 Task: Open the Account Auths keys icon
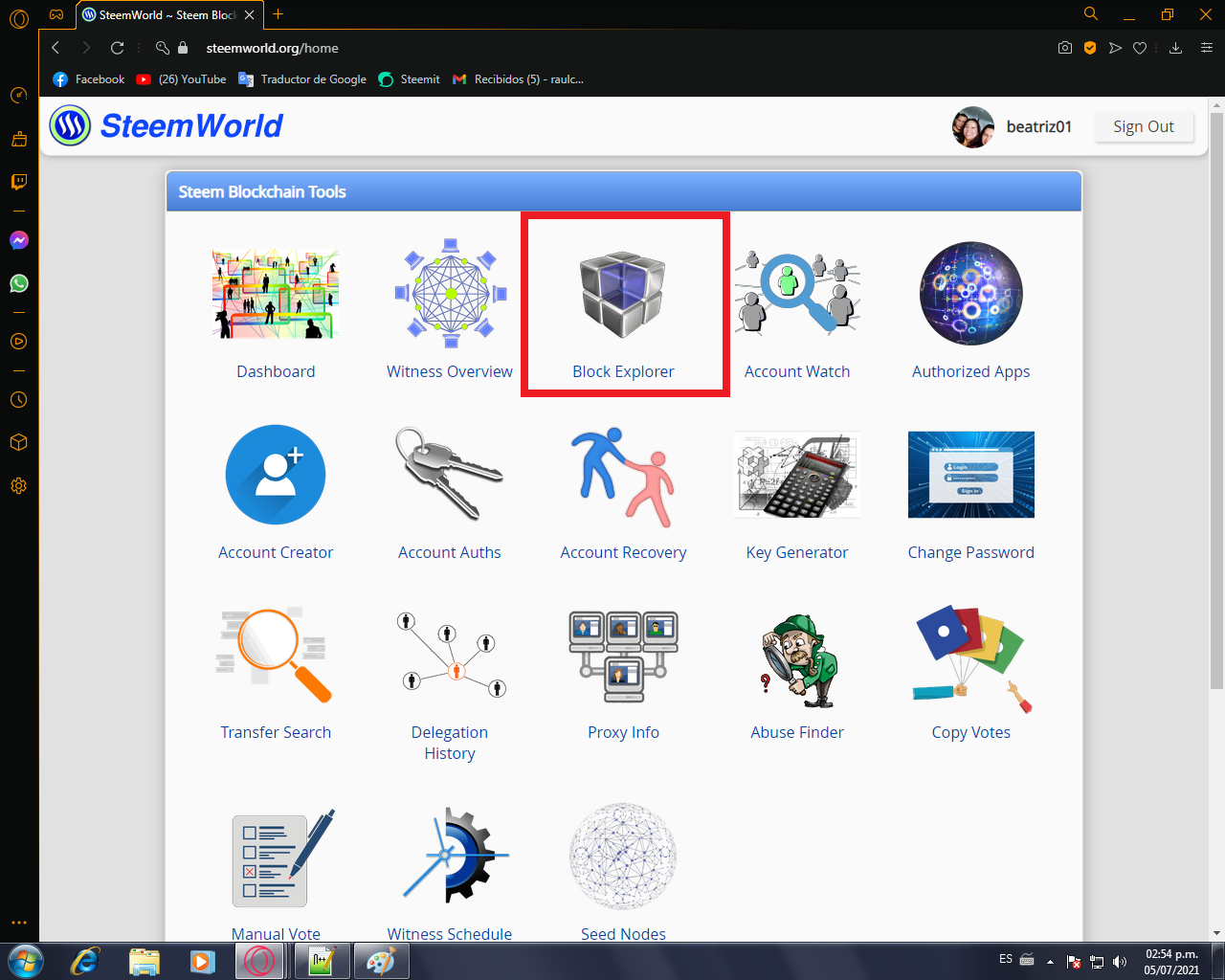[x=450, y=475]
